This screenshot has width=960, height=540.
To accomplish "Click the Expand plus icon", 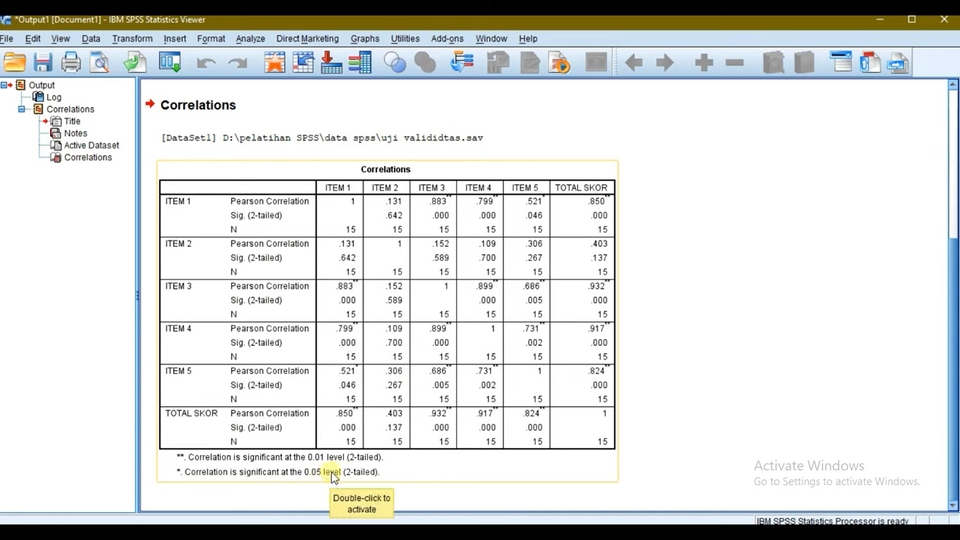I will pos(704,62).
